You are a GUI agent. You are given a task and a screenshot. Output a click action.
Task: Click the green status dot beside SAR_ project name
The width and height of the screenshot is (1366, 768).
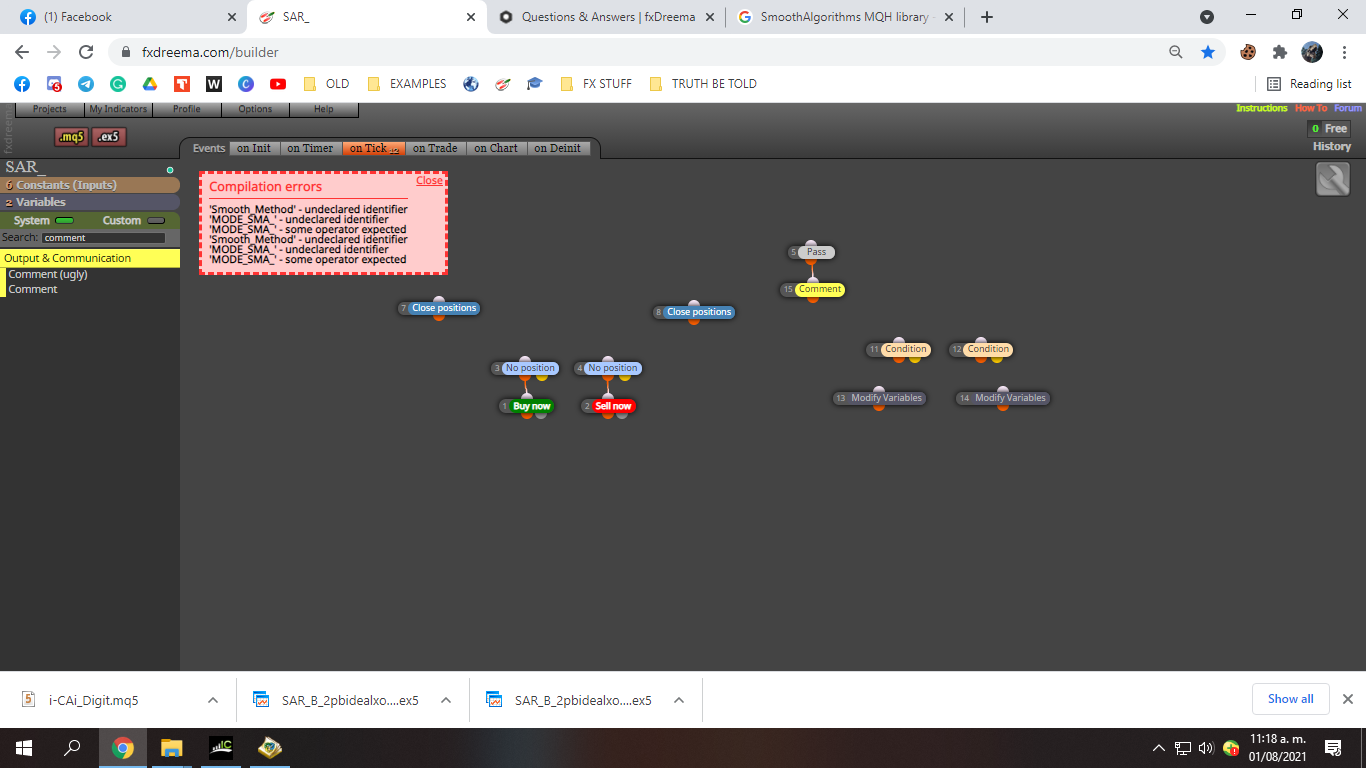coord(170,170)
